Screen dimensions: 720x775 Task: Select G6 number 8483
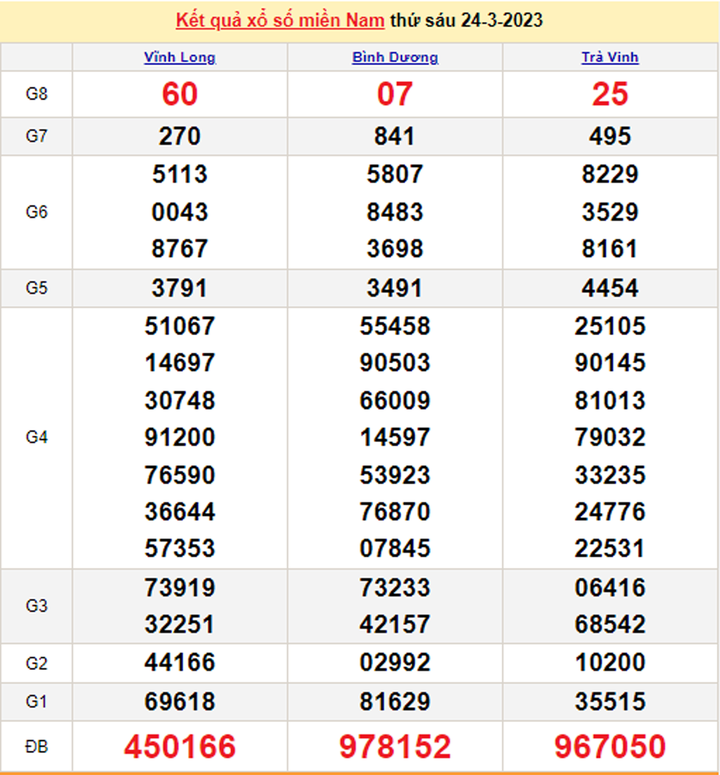click(x=395, y=212)
